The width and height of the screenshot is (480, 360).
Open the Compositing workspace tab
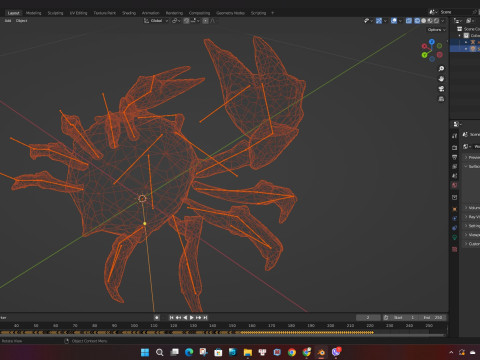coord(199,13)
